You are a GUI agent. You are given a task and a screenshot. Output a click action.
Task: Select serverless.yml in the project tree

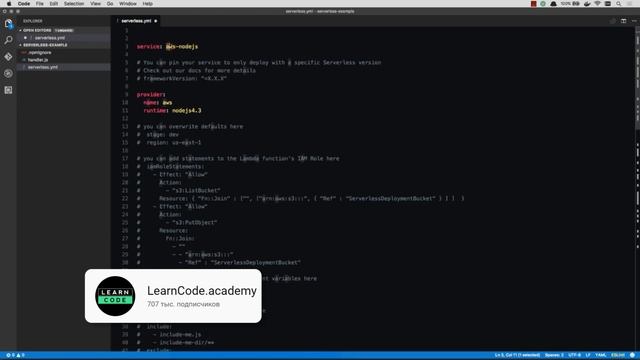[x=63, y=67]
